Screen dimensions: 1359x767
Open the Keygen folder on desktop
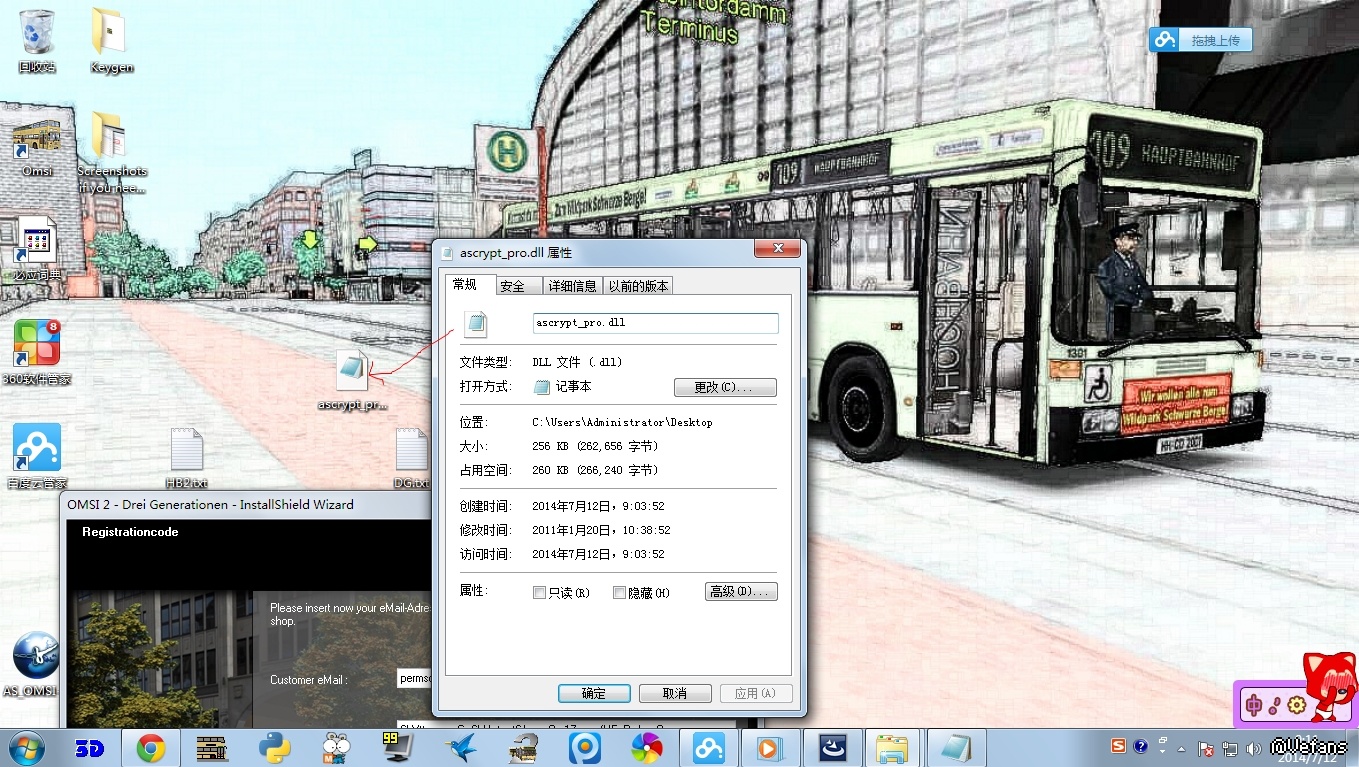110,34
